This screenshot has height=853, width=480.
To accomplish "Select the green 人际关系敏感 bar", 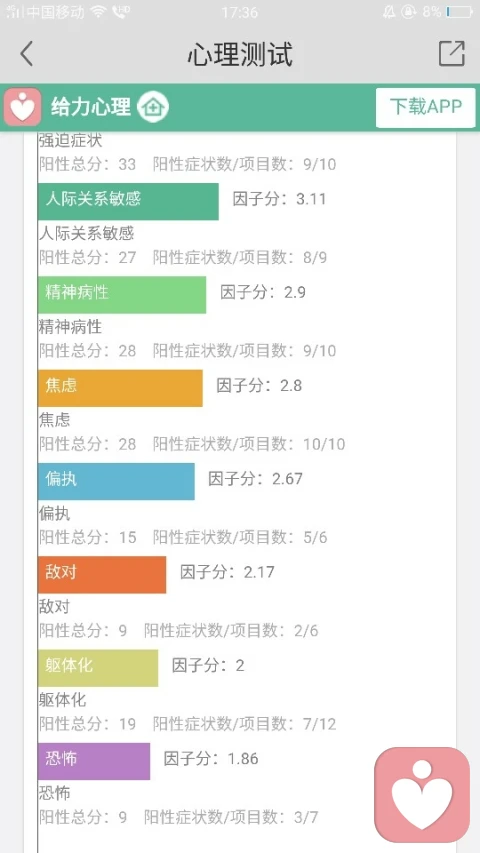I will (128, 201).
